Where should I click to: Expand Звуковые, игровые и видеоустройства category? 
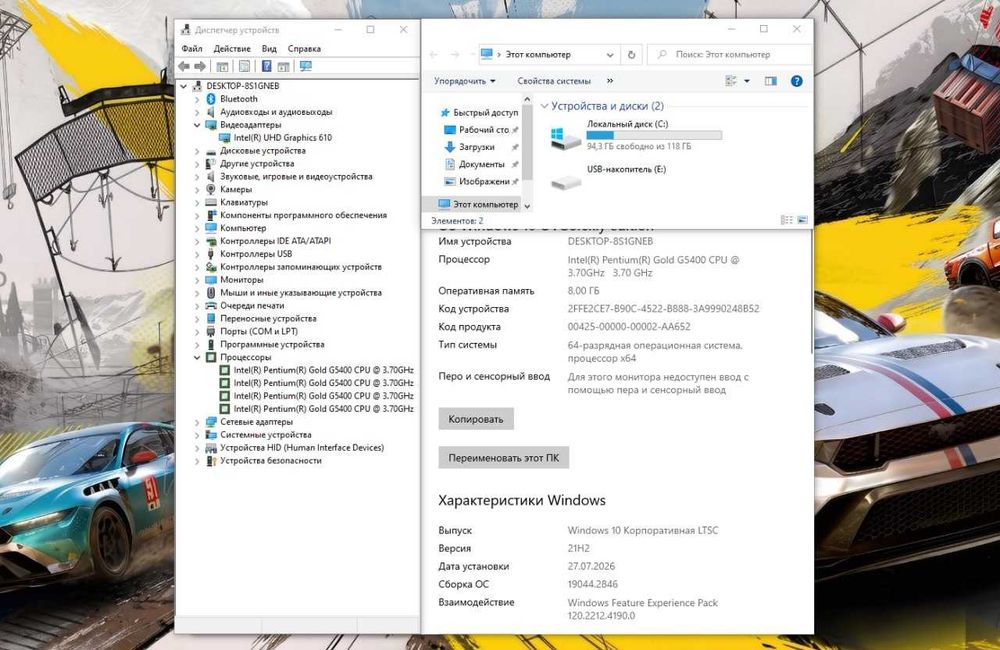pyautogui.click(x=197, y=177)
